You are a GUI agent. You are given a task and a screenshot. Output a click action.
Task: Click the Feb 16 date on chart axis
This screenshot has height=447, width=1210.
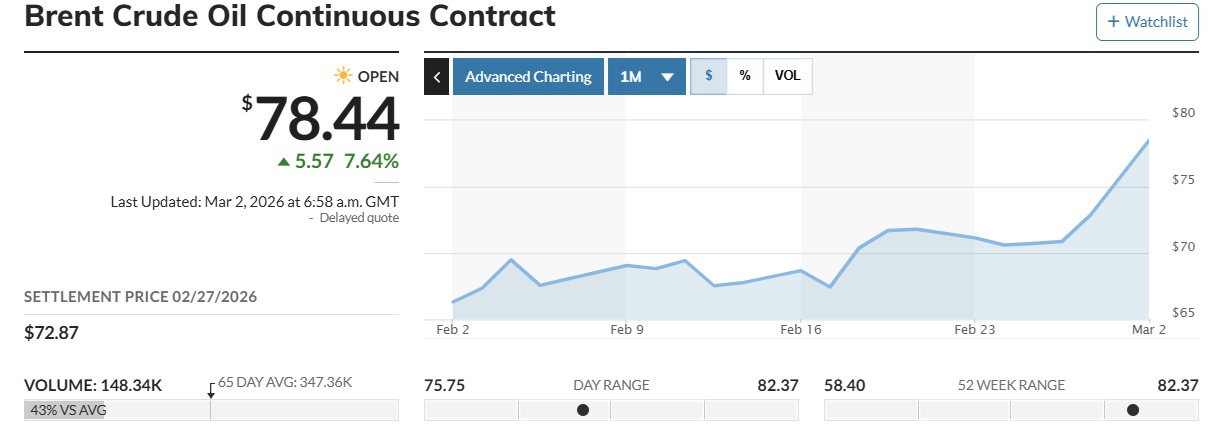[x=800, y=328]
